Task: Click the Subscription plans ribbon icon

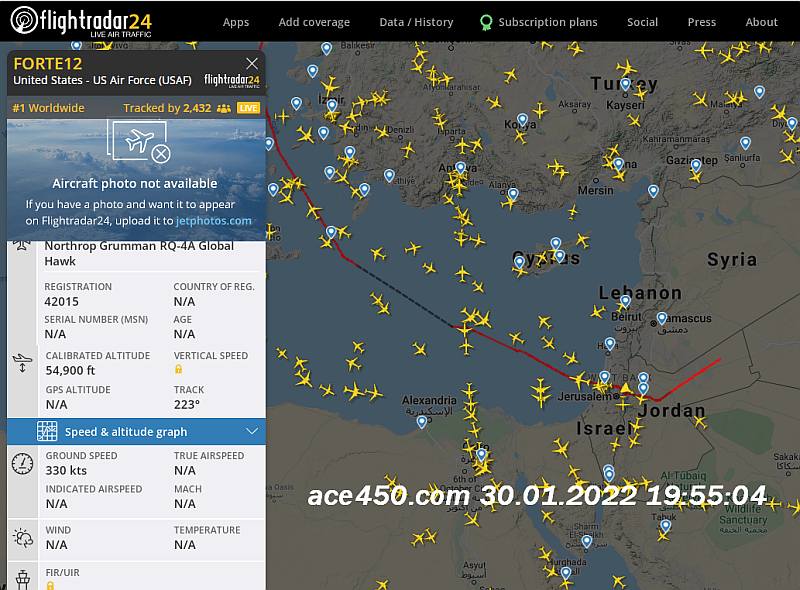Action: [x=486, y=22]
